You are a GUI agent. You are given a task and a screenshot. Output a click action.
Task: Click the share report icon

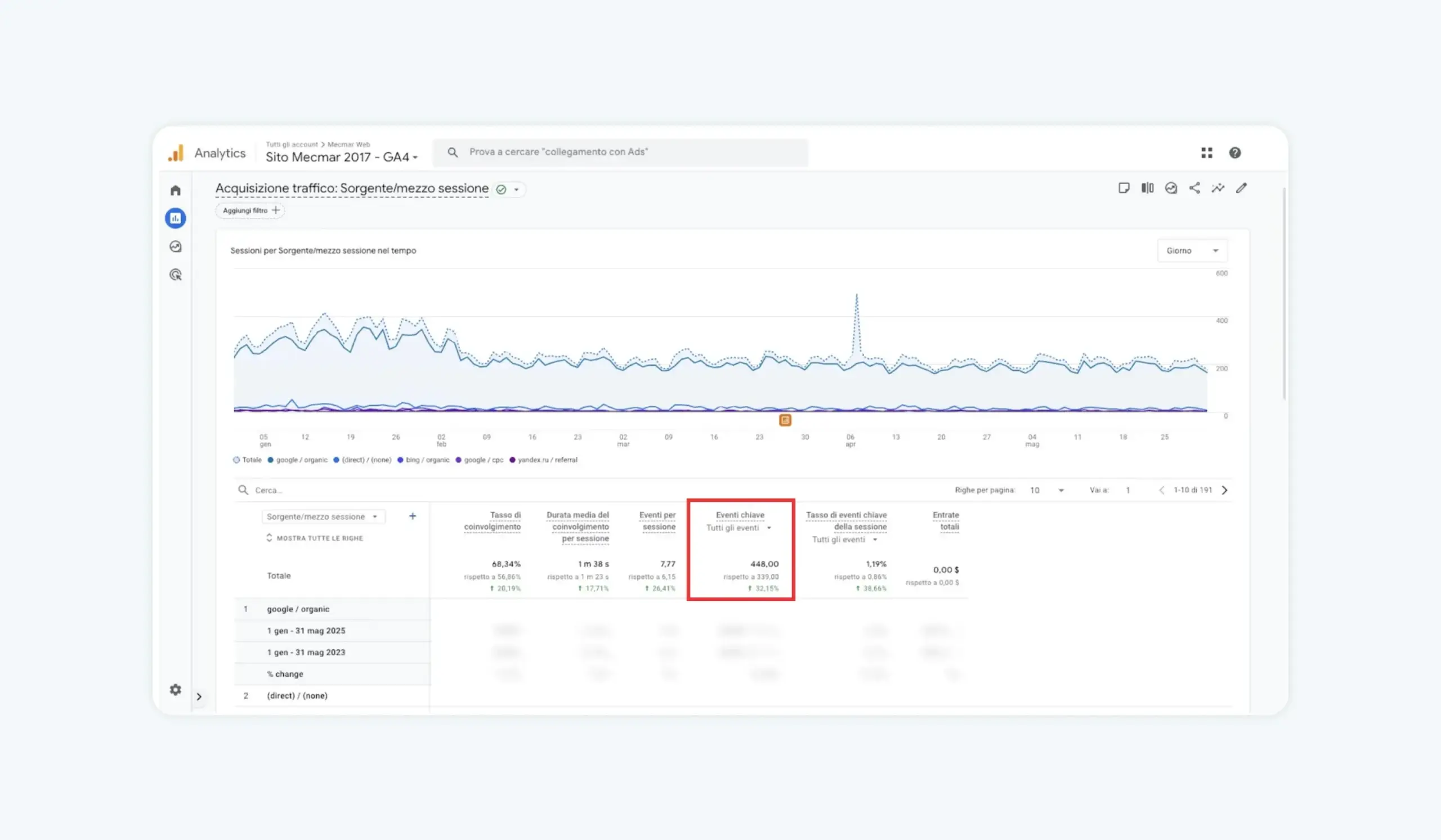tap(1194, 188)
